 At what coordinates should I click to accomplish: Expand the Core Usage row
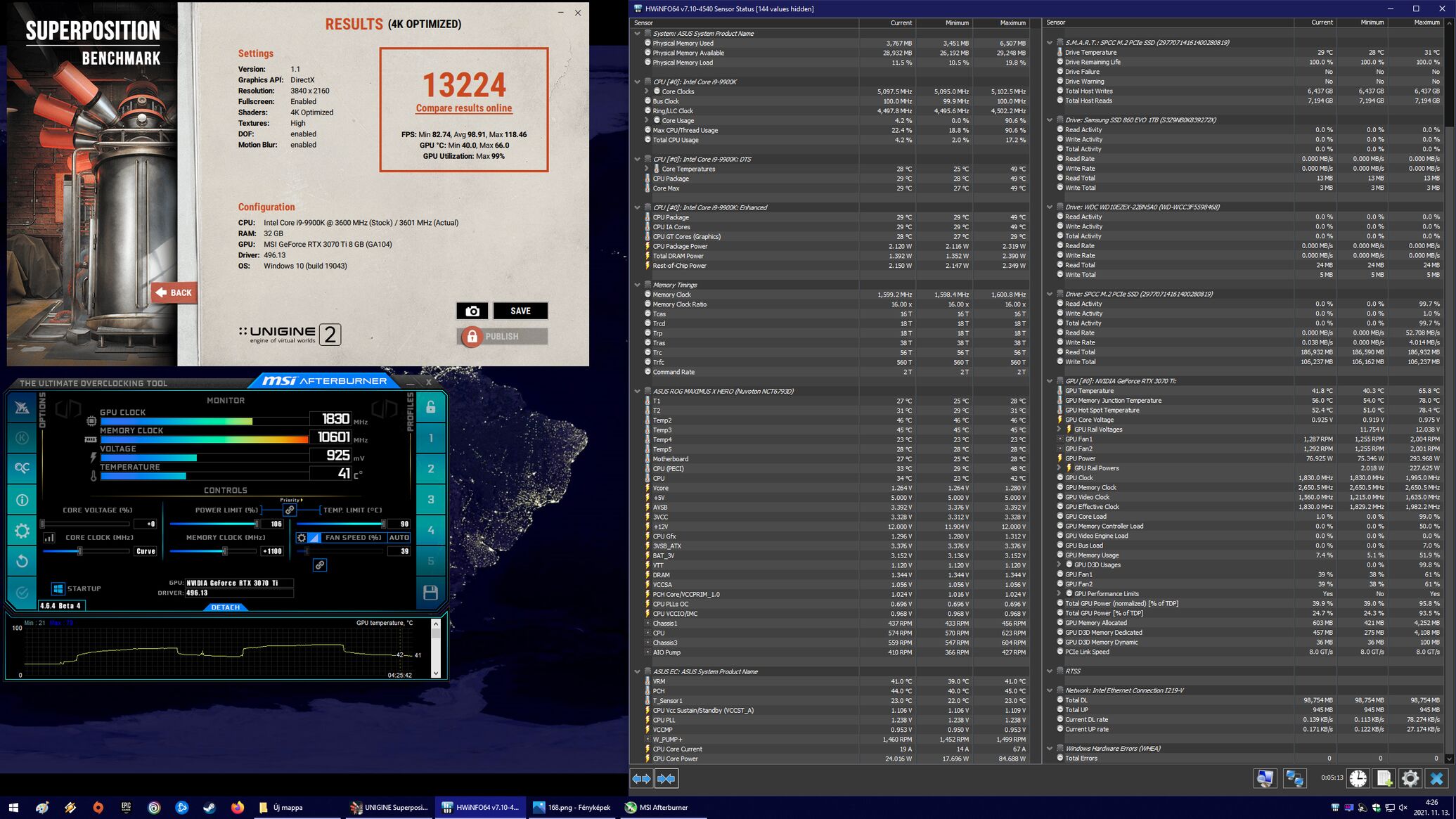tap(647, 120)
